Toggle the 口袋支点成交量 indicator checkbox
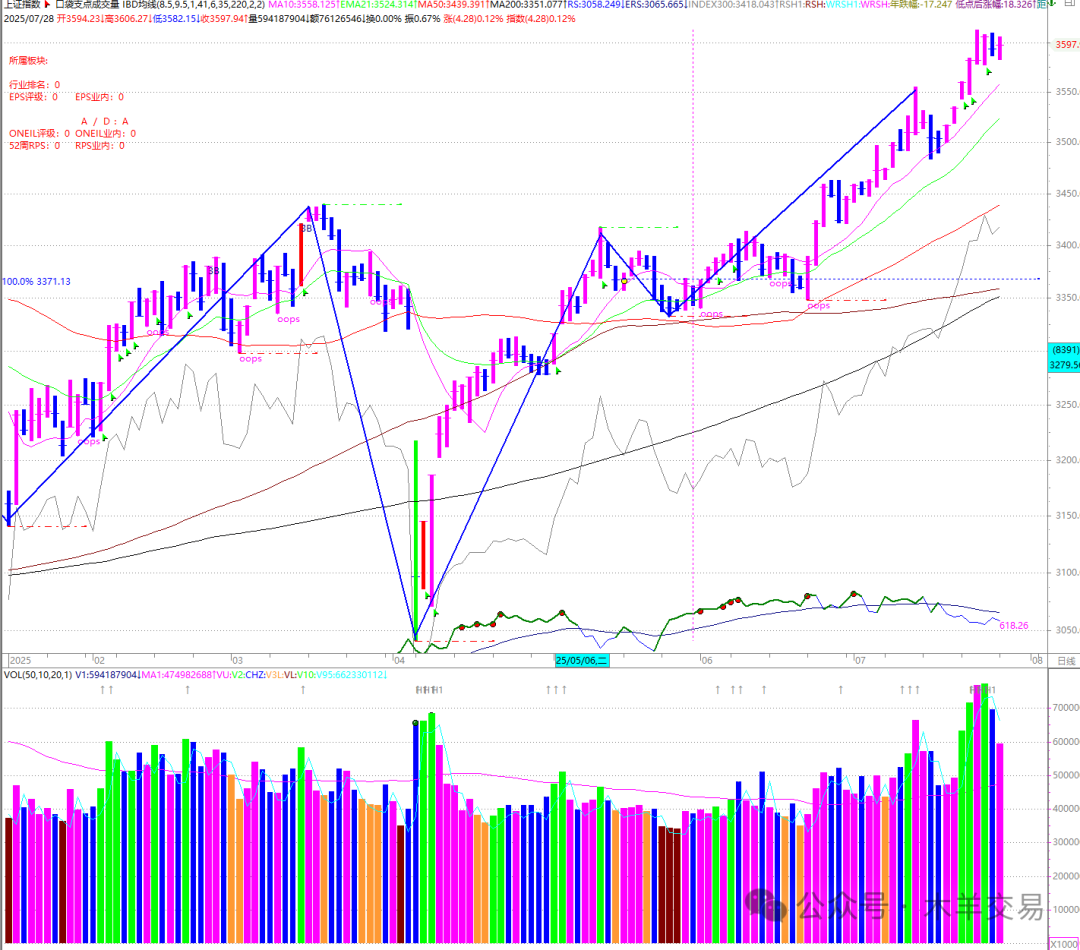 point(59,5)
